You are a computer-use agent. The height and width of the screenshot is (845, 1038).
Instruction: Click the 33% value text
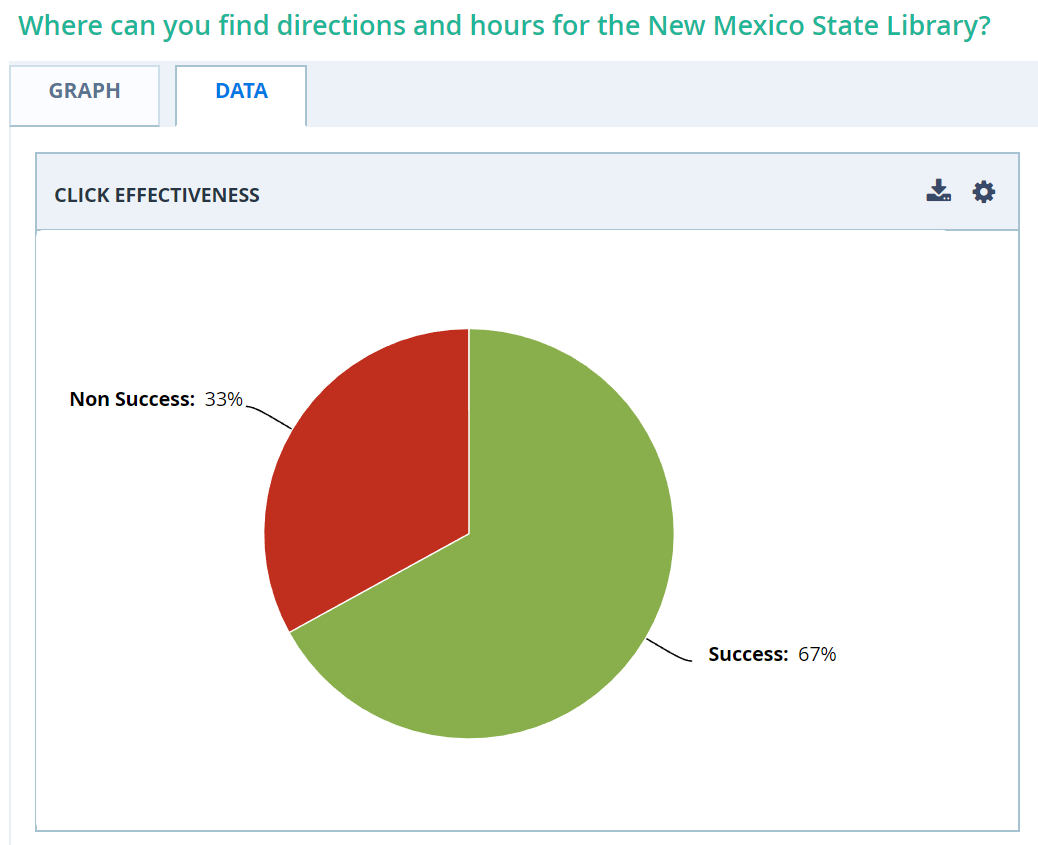tap(223, 399)
